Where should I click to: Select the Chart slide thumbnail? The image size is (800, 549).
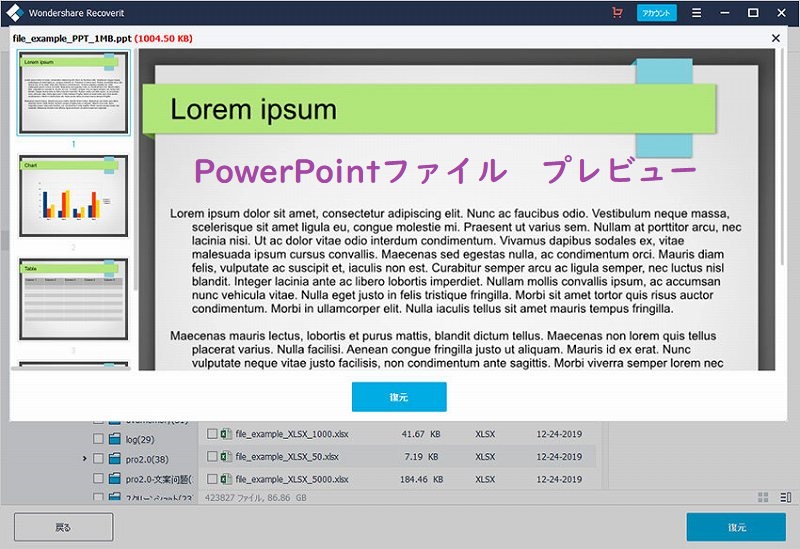pos(73,196)
